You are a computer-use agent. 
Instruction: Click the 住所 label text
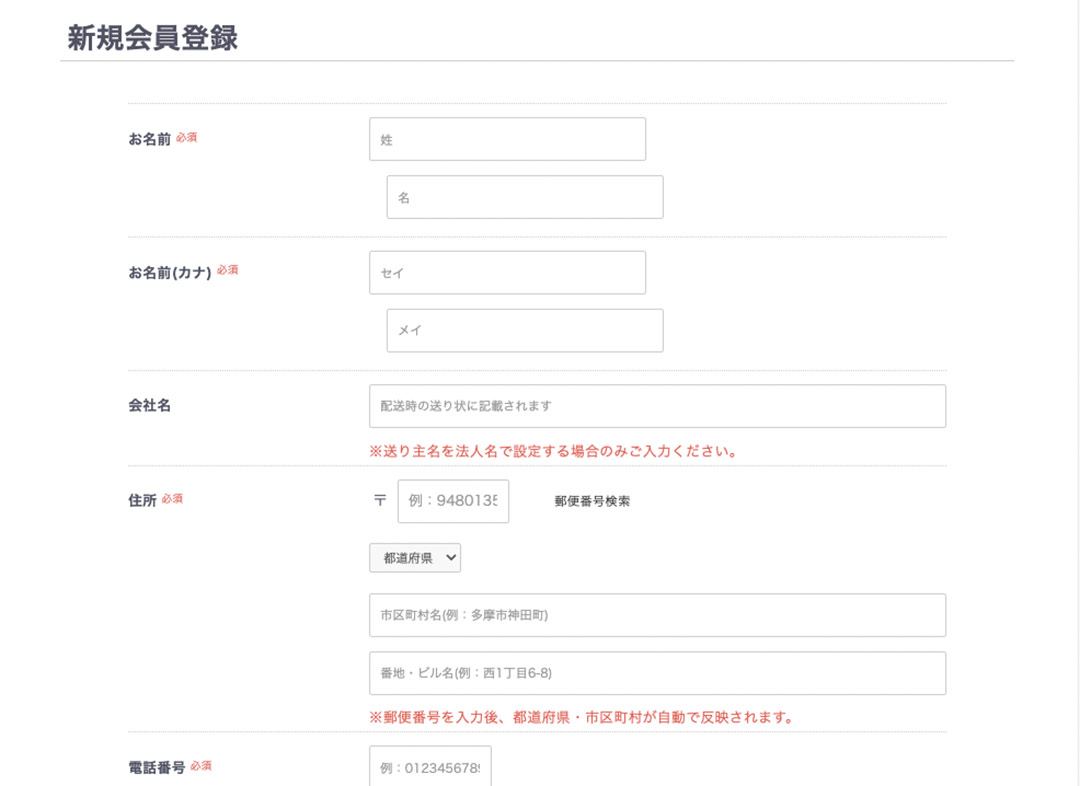tap(143, 501)
